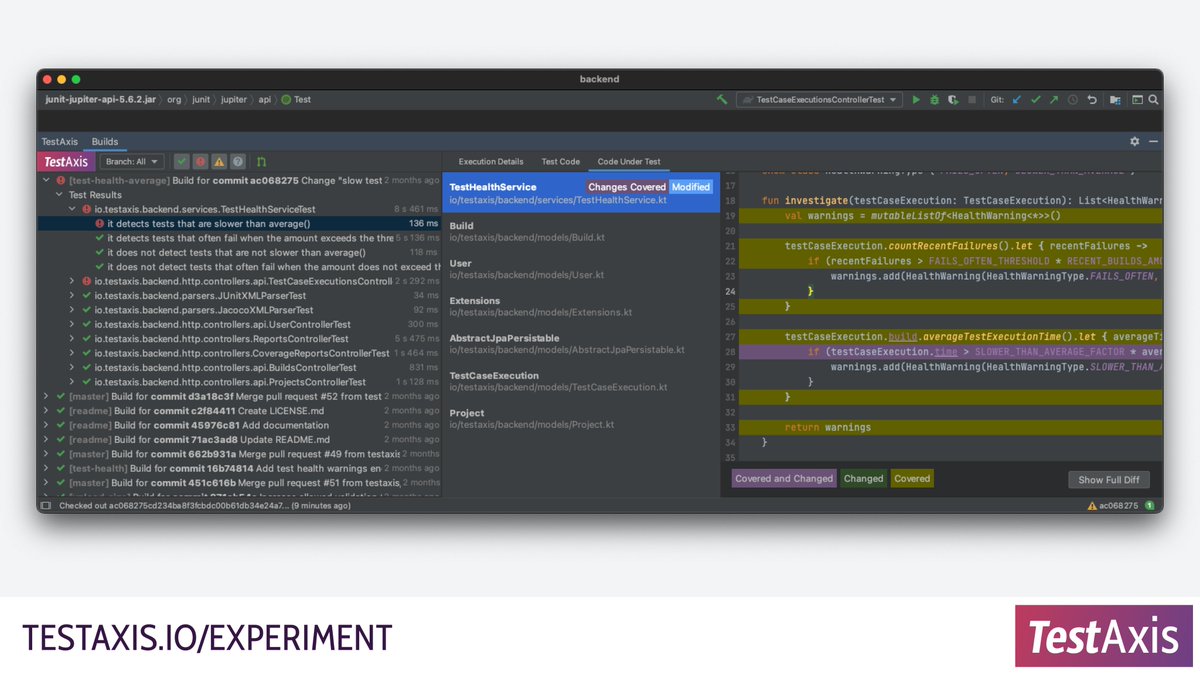Toggle the unknown status question mark filter

(x=238, y=161)
